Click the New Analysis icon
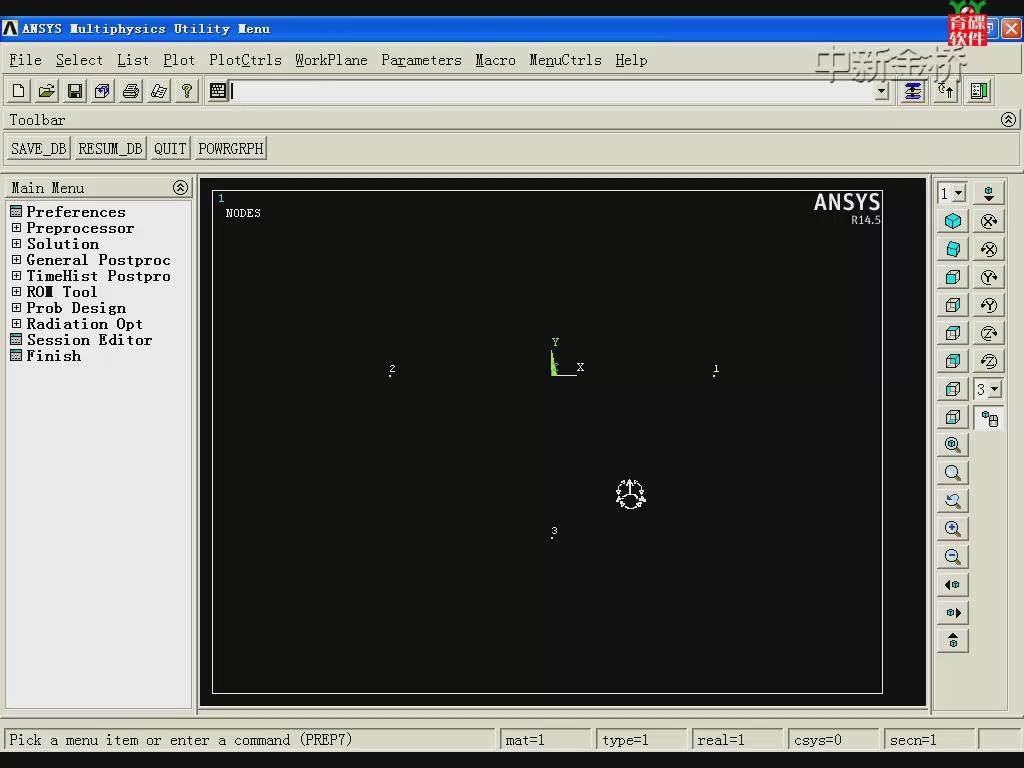Screen dimensions: 1024x768 tap(19, 91)
